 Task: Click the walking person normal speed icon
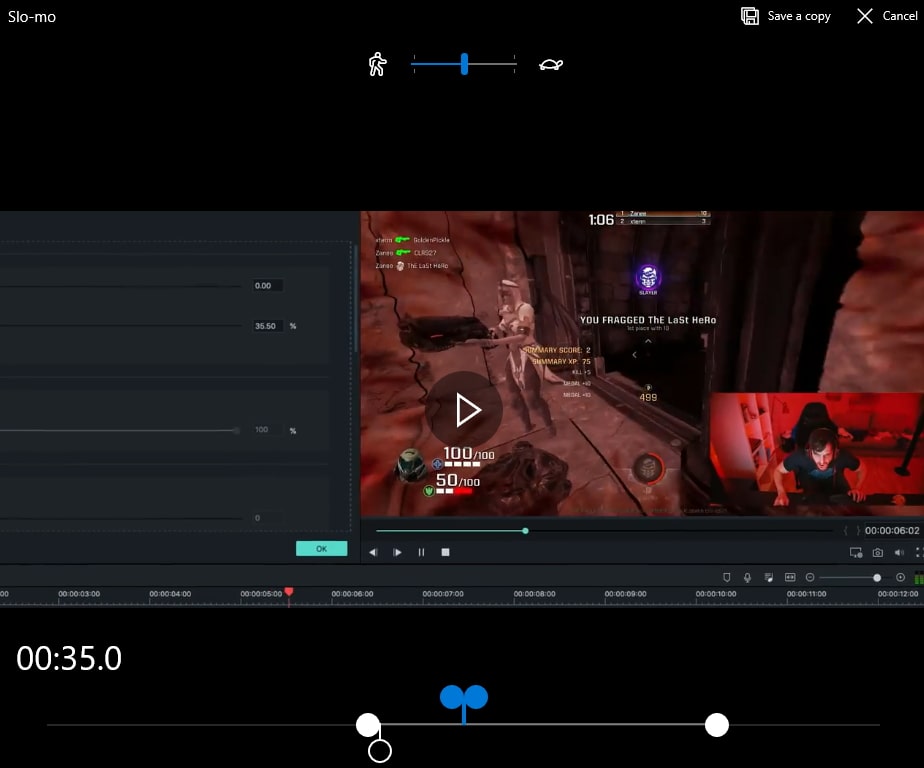(377, 64)
